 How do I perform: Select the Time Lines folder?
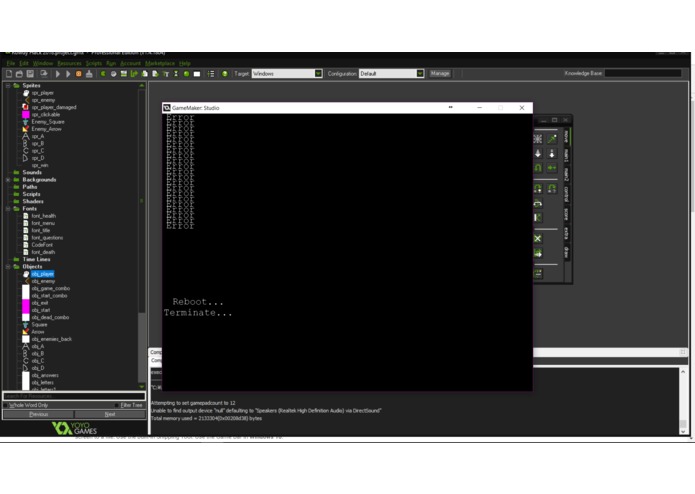point(36,260)
